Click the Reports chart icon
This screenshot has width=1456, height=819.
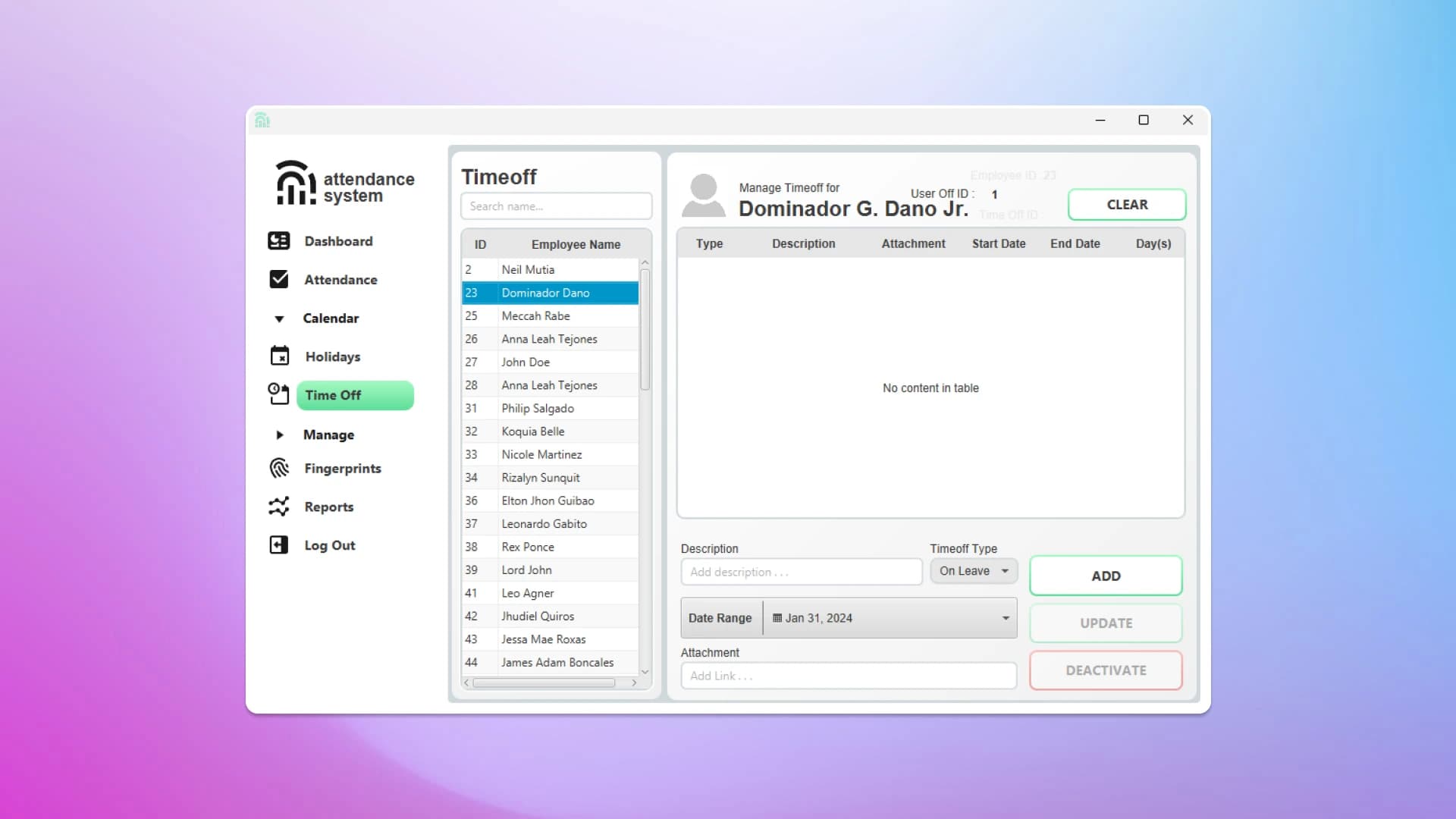click(279, 507)
